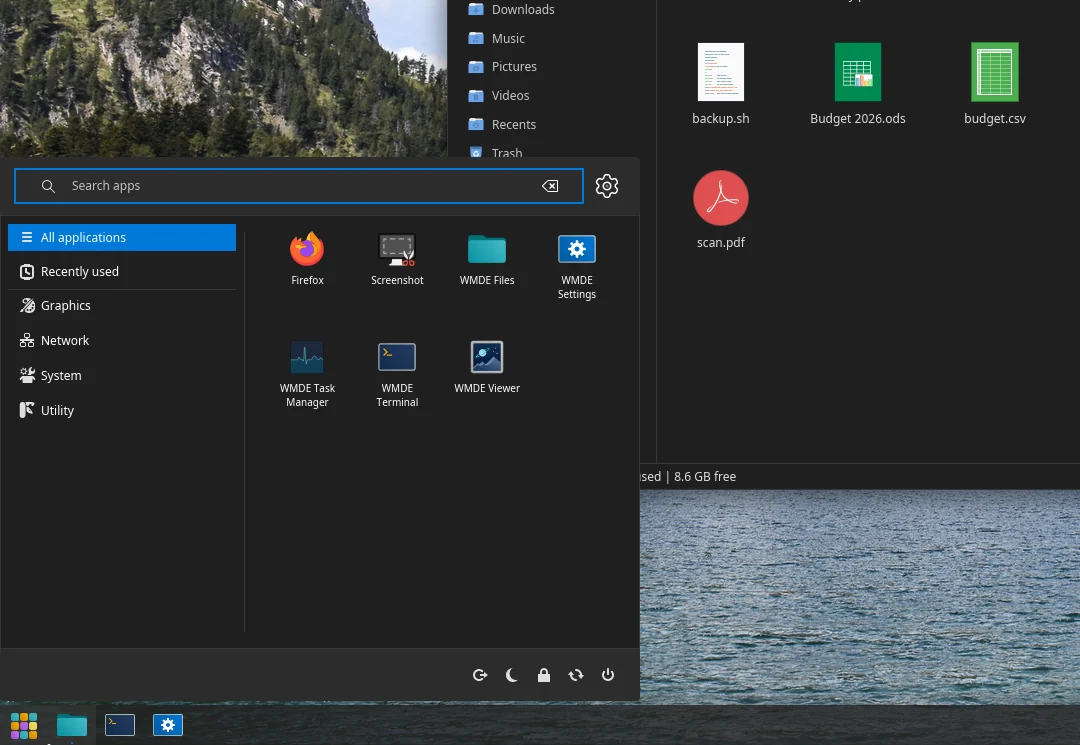The height and width of the screenshot is (745, 1080).
Task: Open the terminal from the taskbar
Action: pos(120,725)
